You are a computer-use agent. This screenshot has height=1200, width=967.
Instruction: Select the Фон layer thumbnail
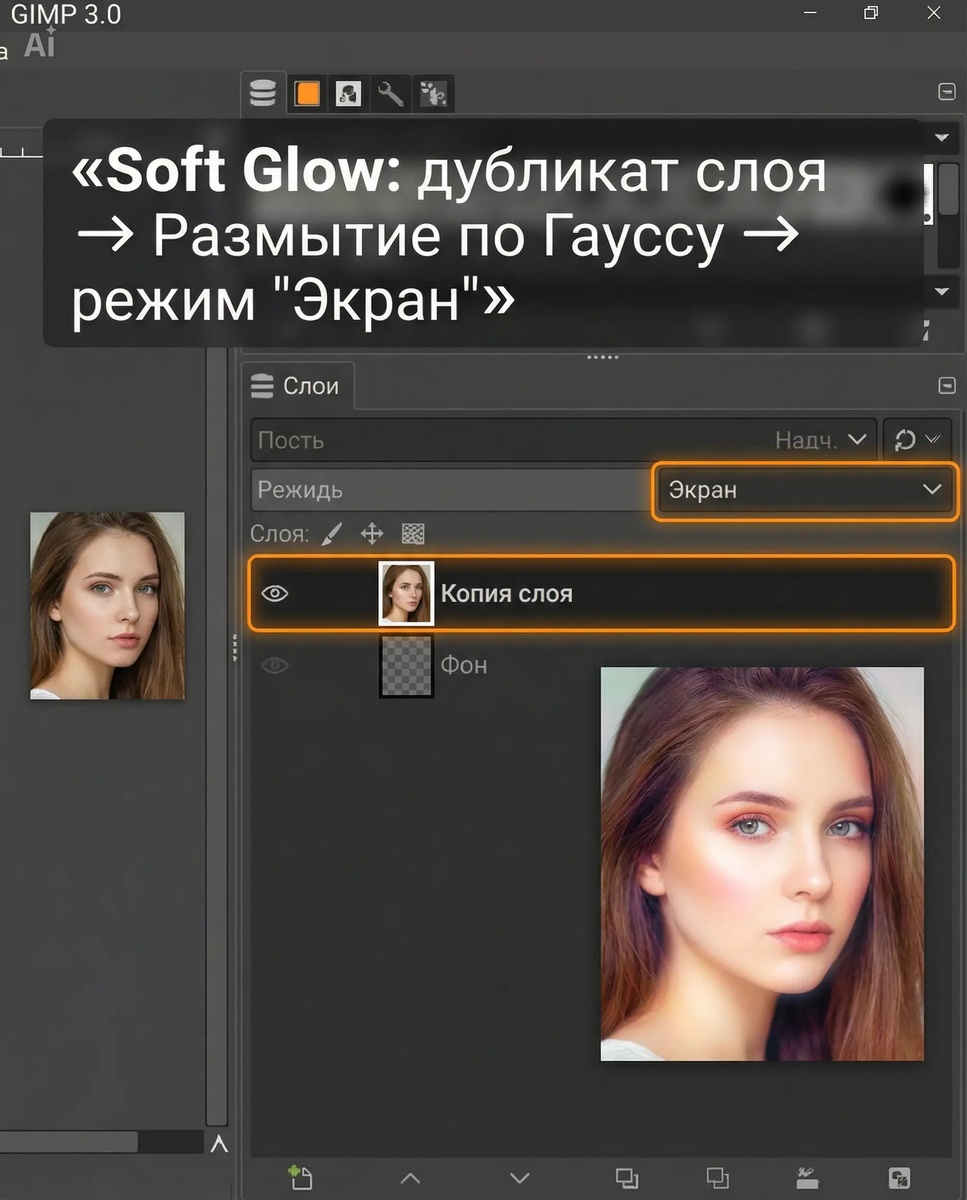click(406, 666)
